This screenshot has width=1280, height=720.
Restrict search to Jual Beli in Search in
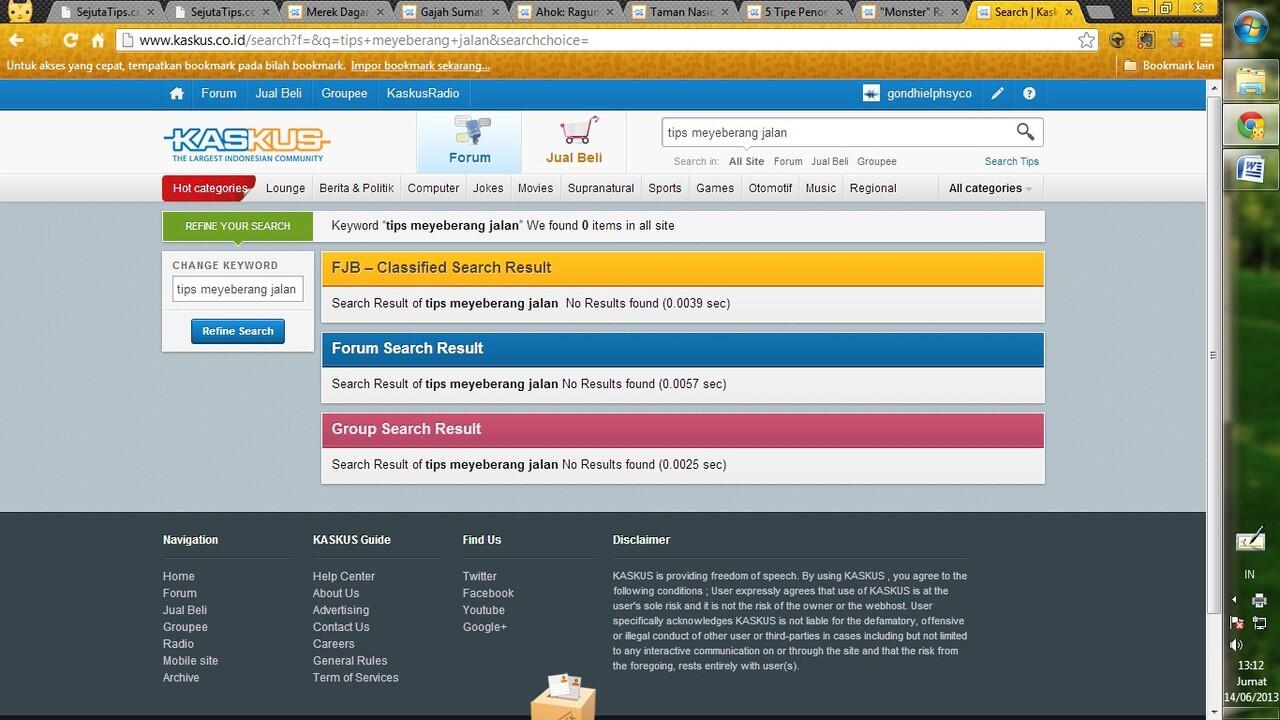pos(829,161)
